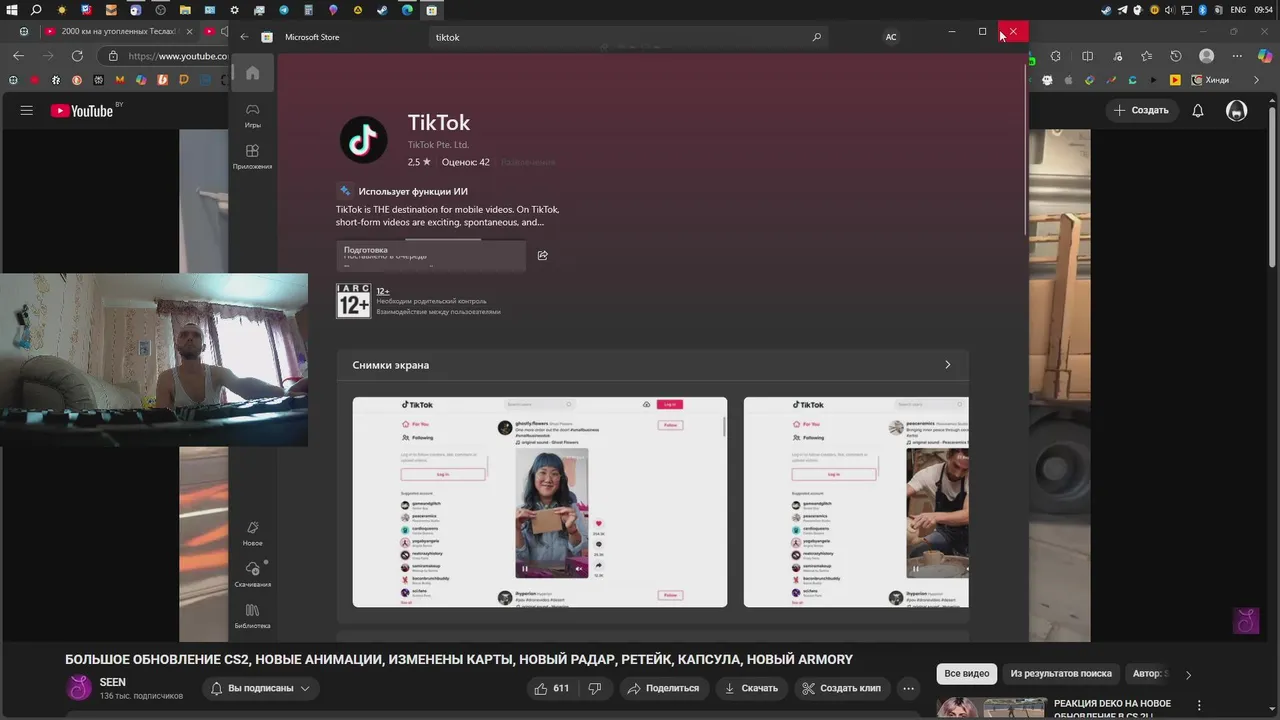Open Edge history icon
The image size is (1280, 720).
(1176, 56)
